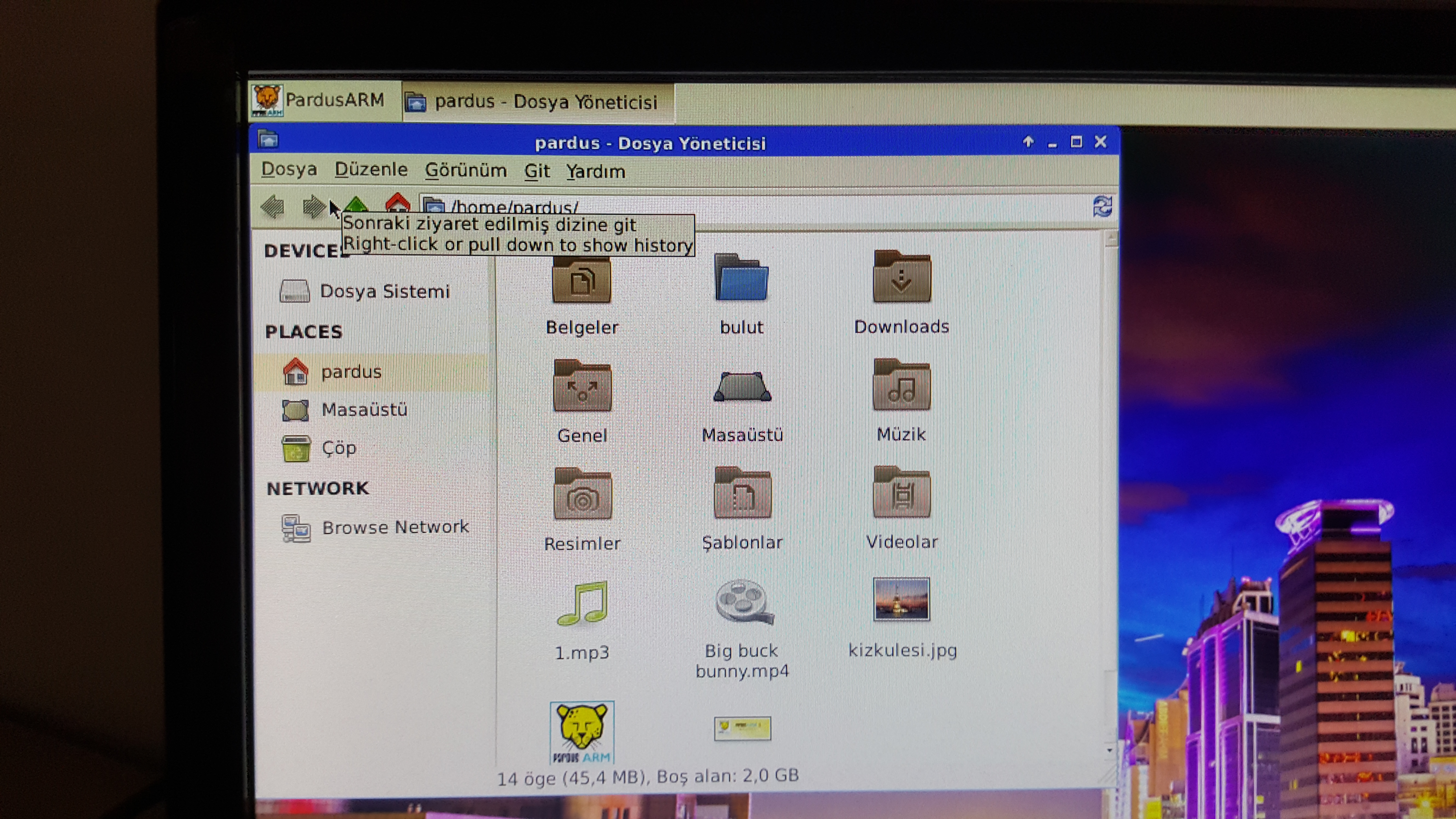The width and height of the screenshot is (1456, 819).
Task: Select the small yellow banner image file
Action: pyautogui.click(x=743, y=728)
